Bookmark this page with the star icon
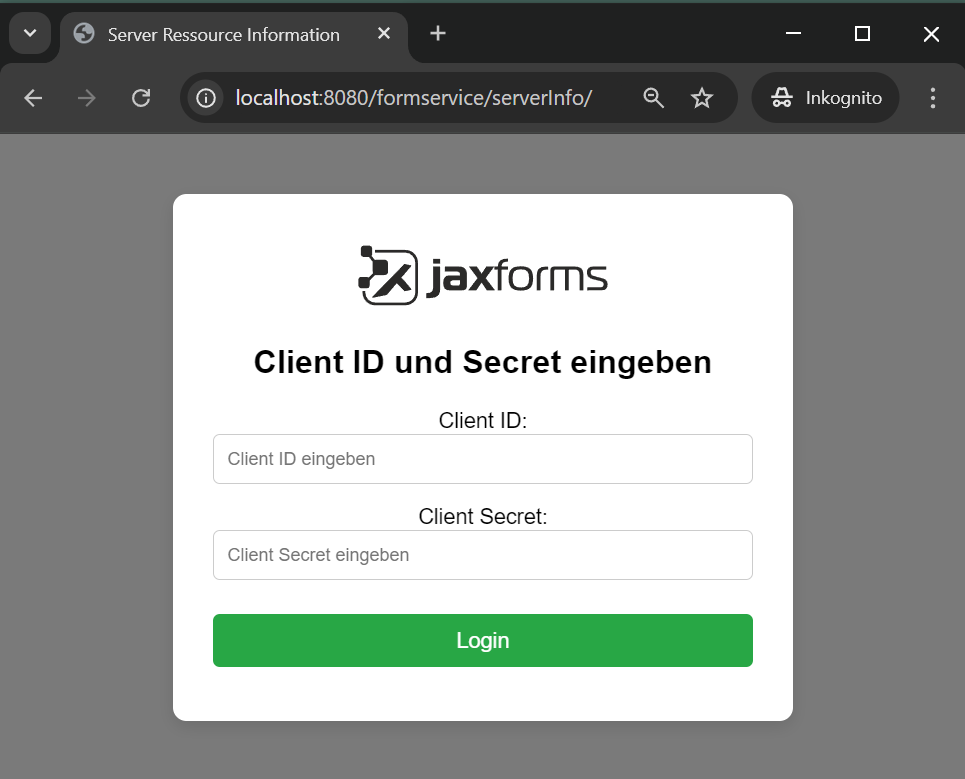Image resolution: width=965 pixels, height=779 pixels. click(x=702, y=98)
